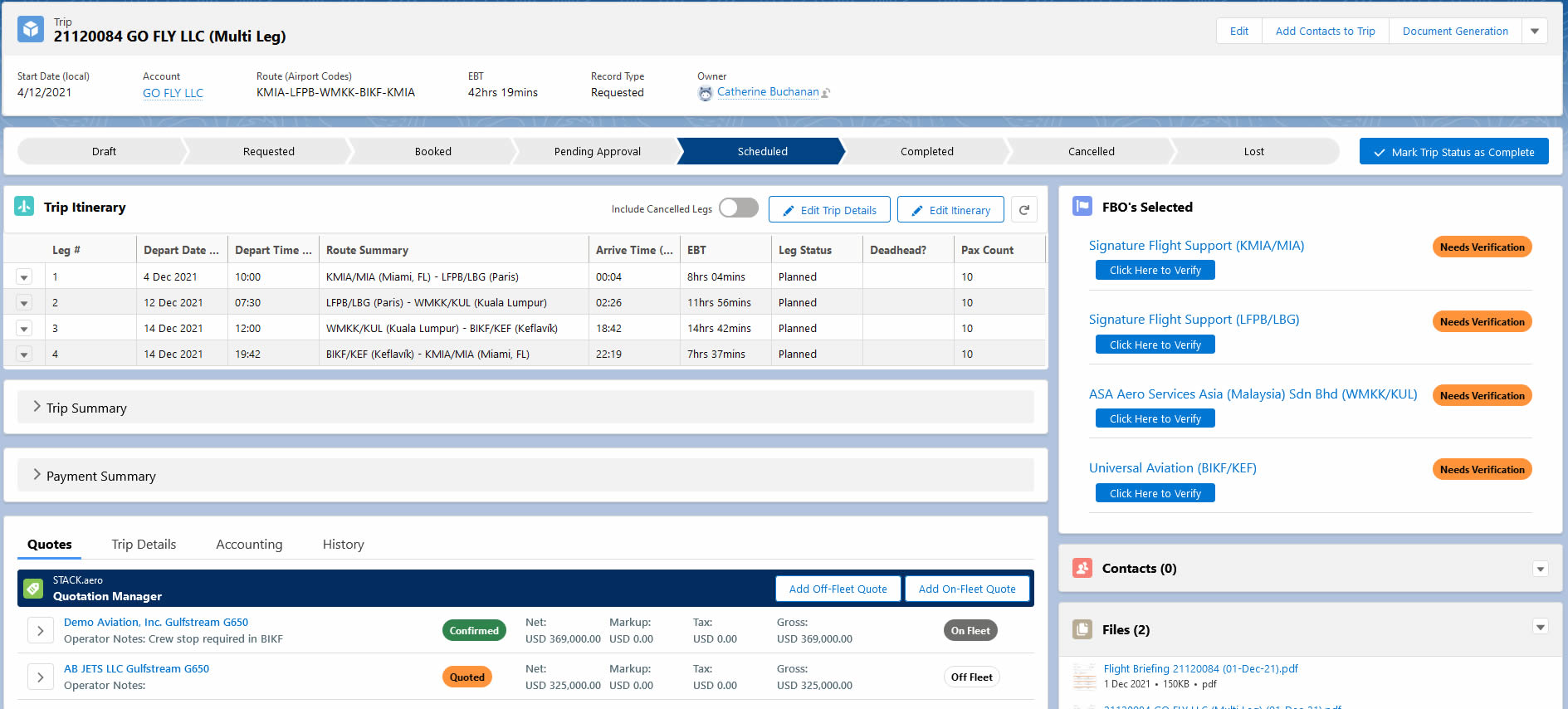1568x709 pixels.
Task: Sort by Depart Date column header
Action: click(181, 250)
